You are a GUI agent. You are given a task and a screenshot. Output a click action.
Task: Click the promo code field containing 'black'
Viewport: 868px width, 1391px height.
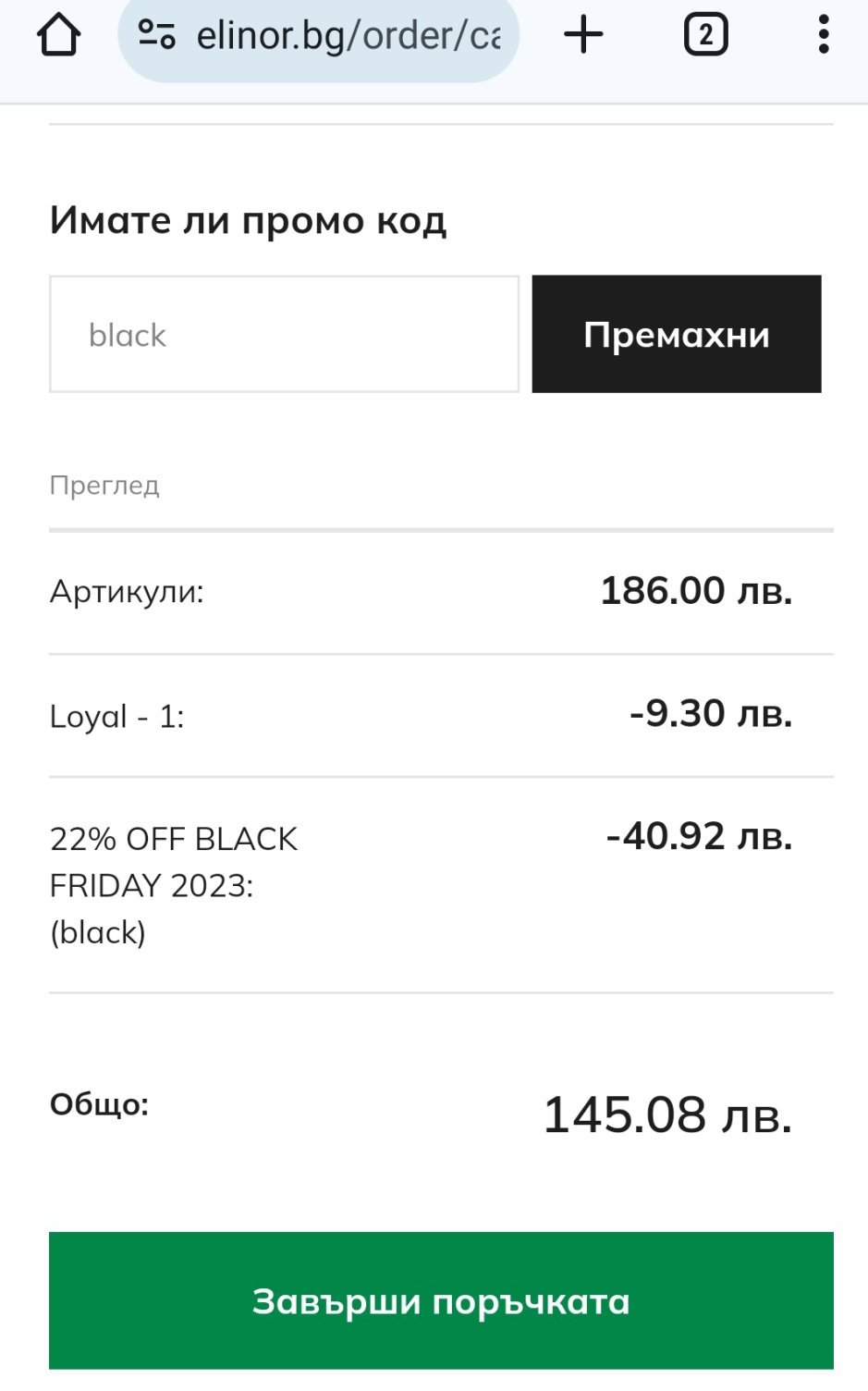click(284, 334)
